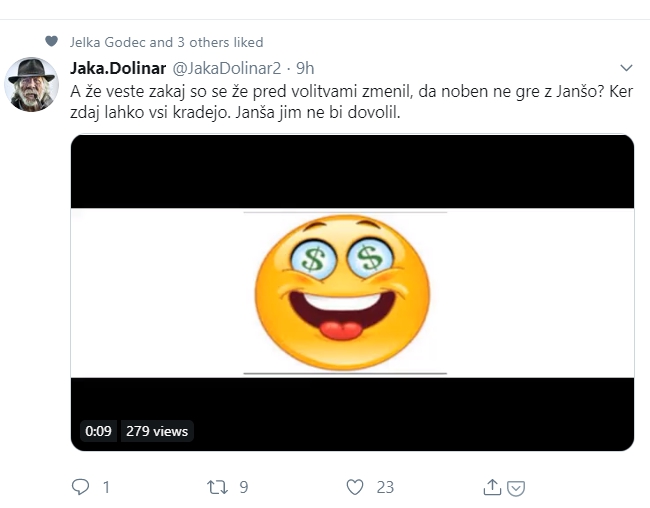
Task: Open the Jaka.Dolinar display name link
Action: pos(118,68)
